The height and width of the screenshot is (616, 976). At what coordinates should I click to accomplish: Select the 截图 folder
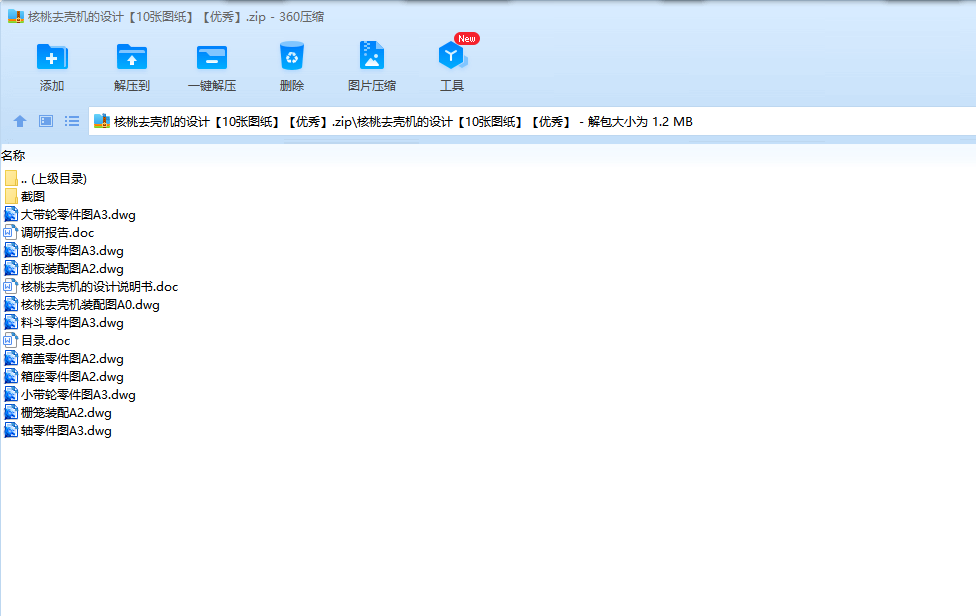[x=25, y=197]
